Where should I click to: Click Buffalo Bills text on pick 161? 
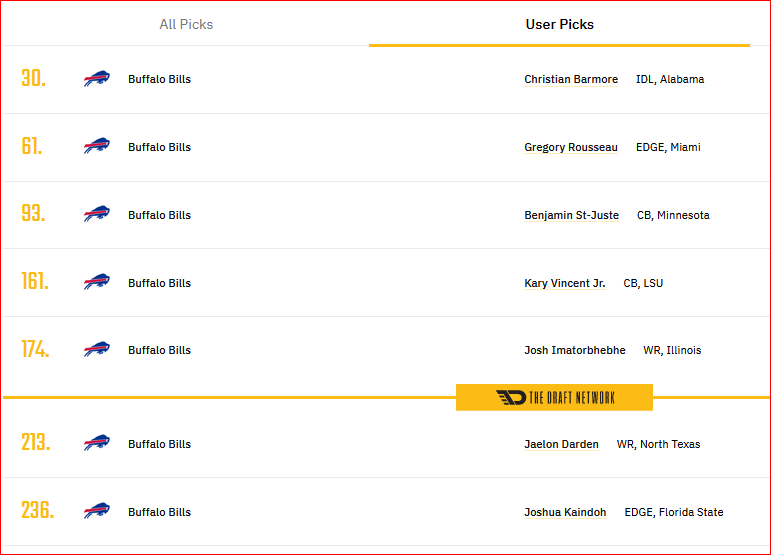pyautogui.click(x=159, y=283)
